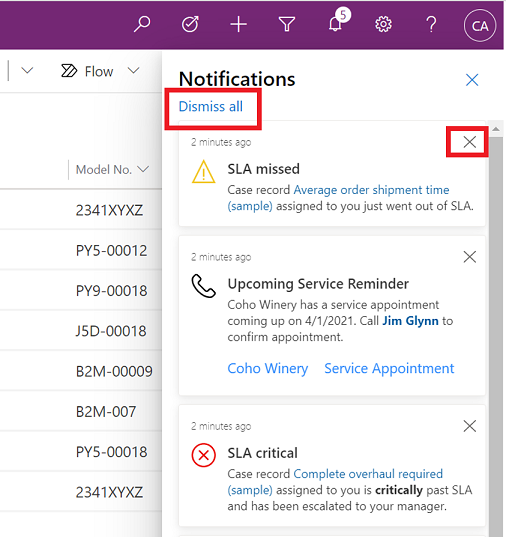Click the Dismiss all link
Viewport: 506px width, 537px height.
tap(211, 107)
